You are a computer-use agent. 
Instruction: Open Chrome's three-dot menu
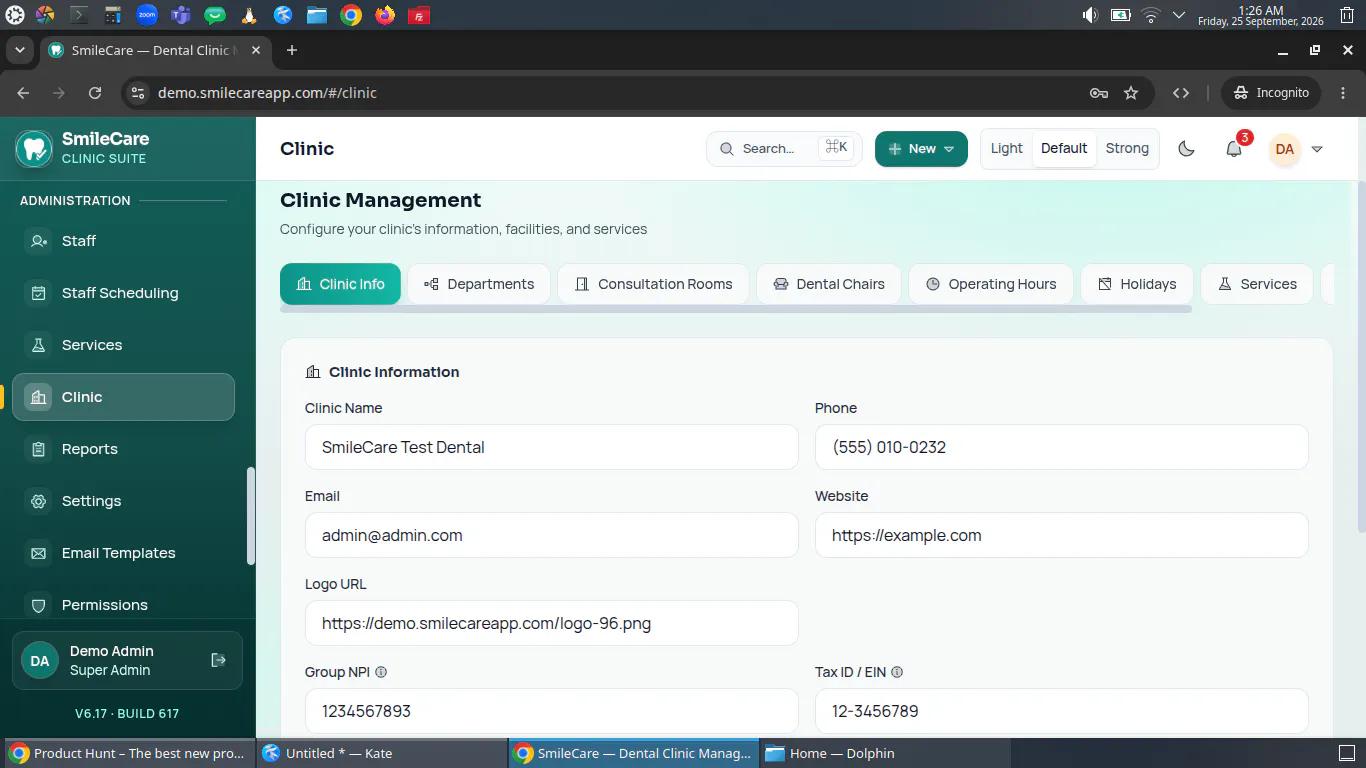pyautogui.click(x=1343, y=93)
